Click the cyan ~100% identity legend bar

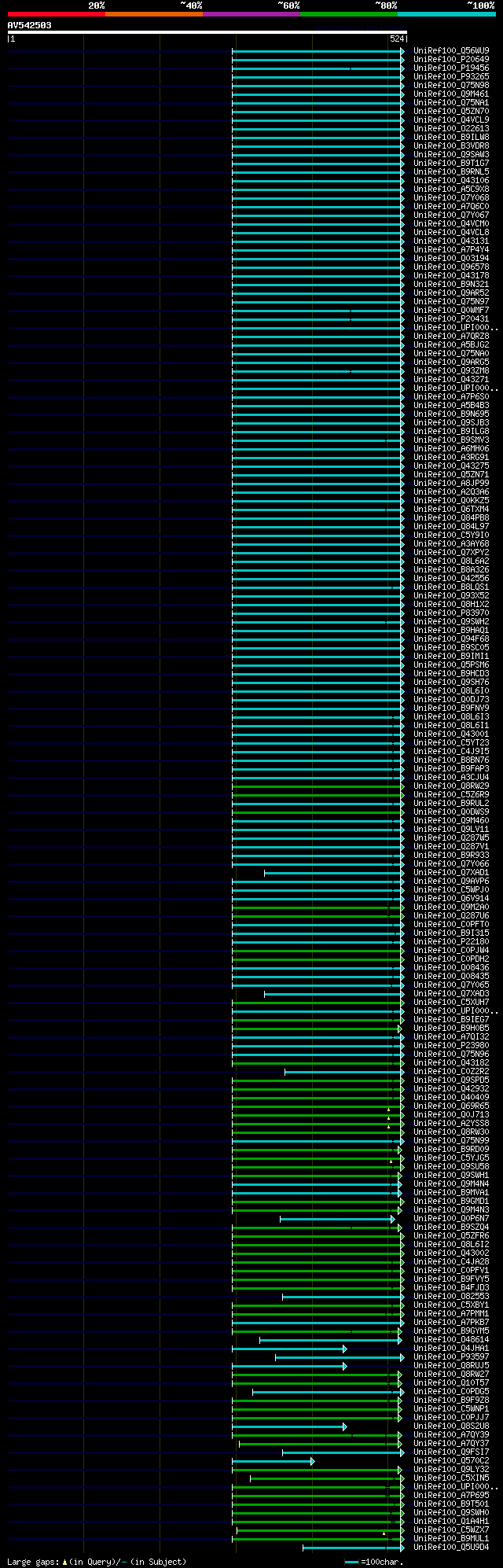coord(446,13)
